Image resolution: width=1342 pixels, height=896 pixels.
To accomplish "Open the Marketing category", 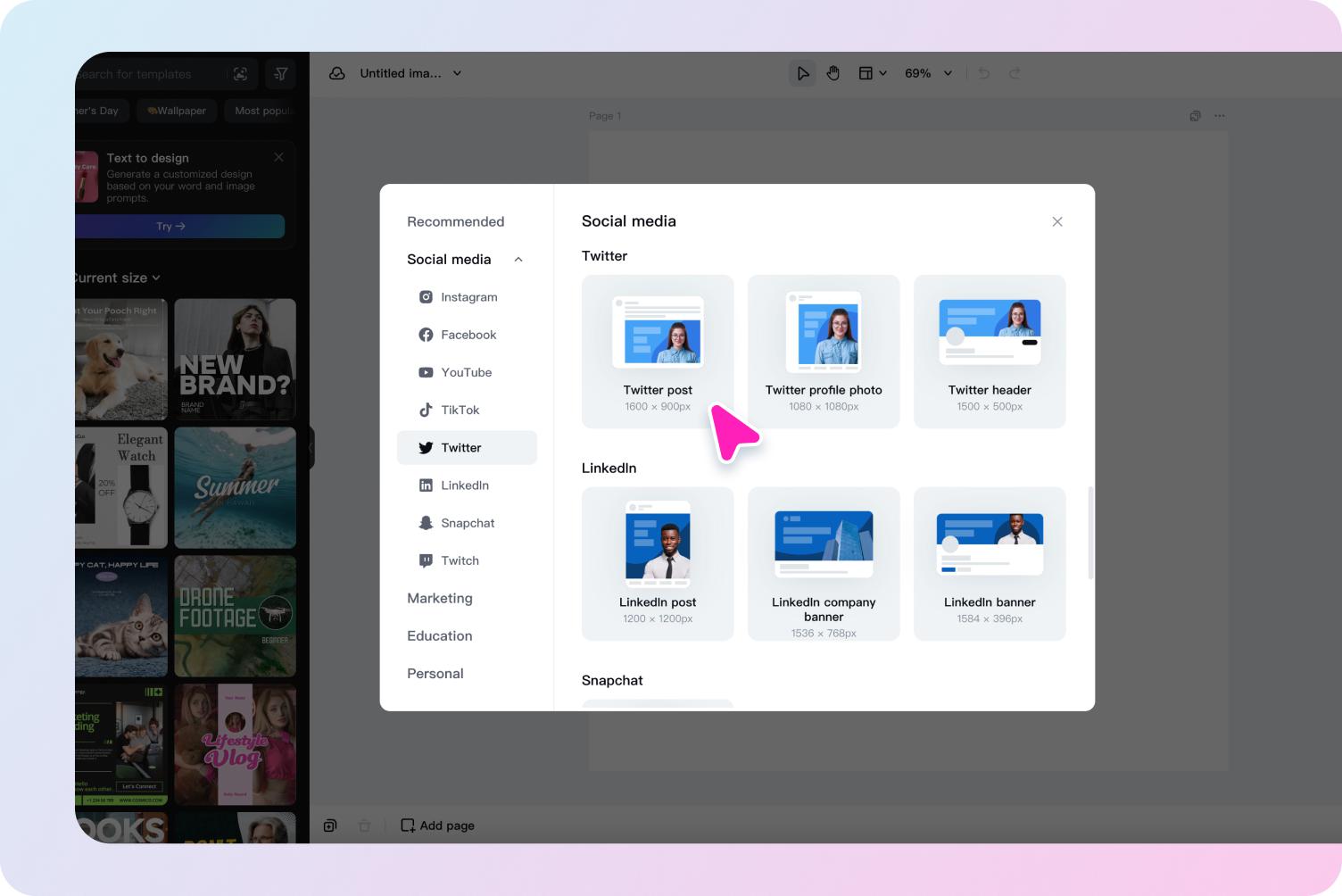I will [x=440, y=598].
